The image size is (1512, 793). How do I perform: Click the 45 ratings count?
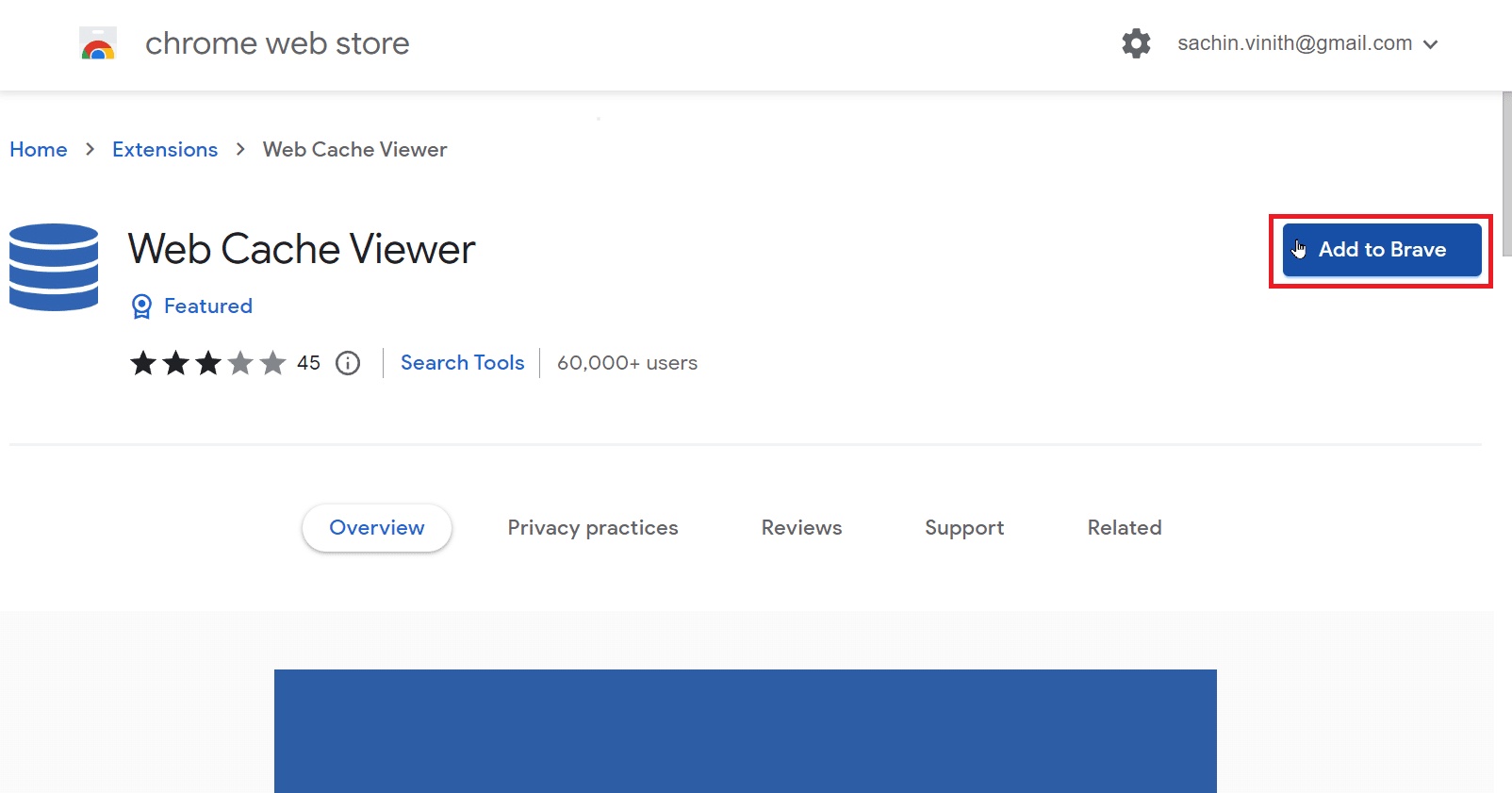(309, 363)
